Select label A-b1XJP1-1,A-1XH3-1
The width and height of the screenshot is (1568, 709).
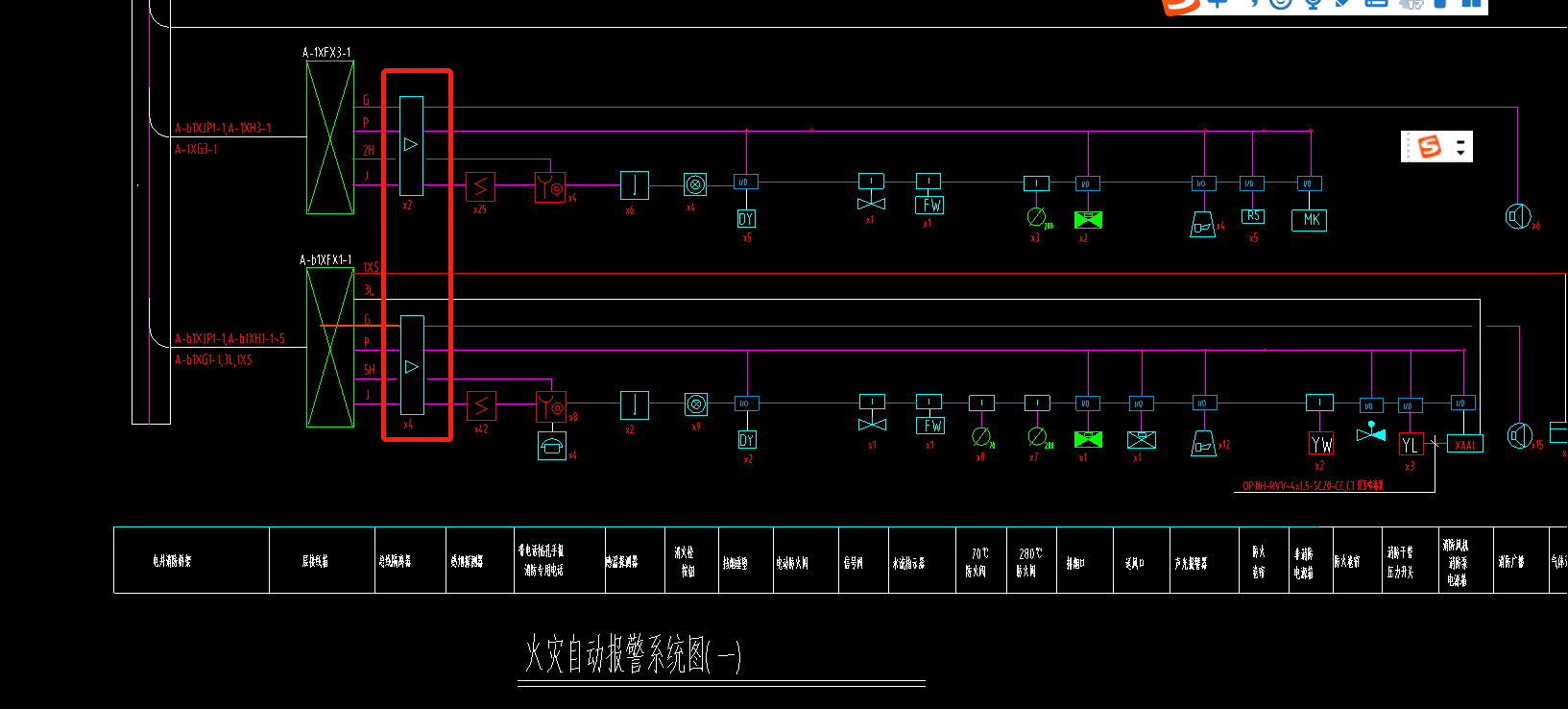[x=223, y=128]
